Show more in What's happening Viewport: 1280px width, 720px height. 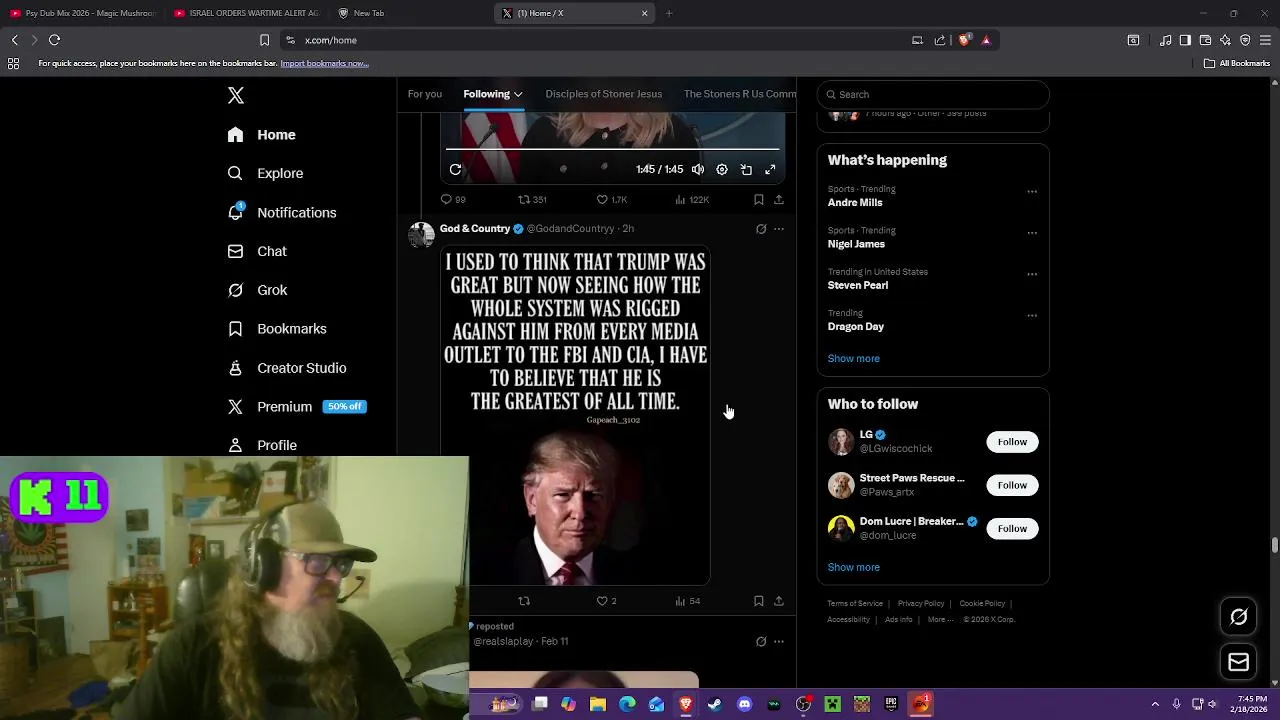pos(853,359)
